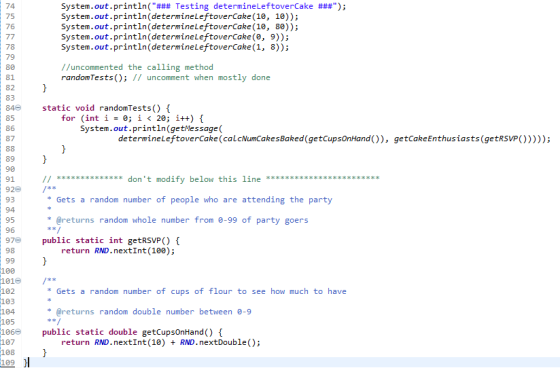The image size is (560, 368).
Task: Click '@returns random whole number from 0-99' line
Action: 178,220
